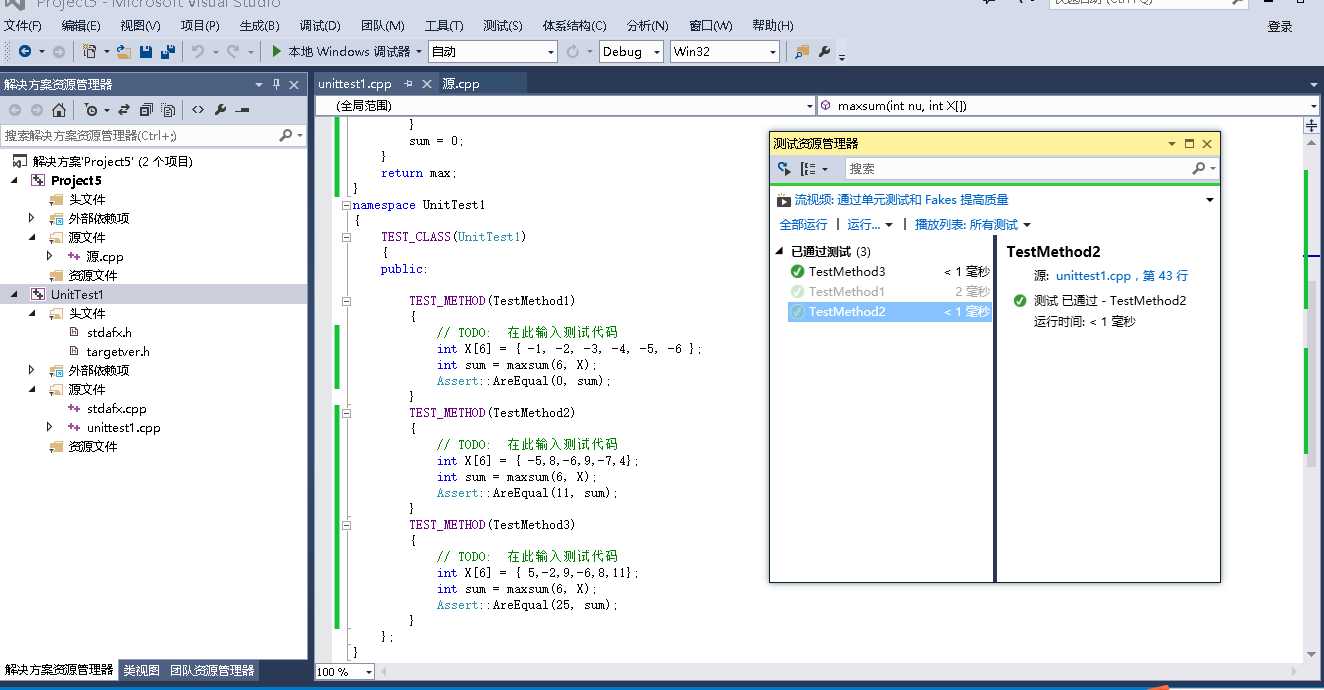Open the 调试(D) menu
This screenshot has width=1324, height=690.
pos(319,26)
